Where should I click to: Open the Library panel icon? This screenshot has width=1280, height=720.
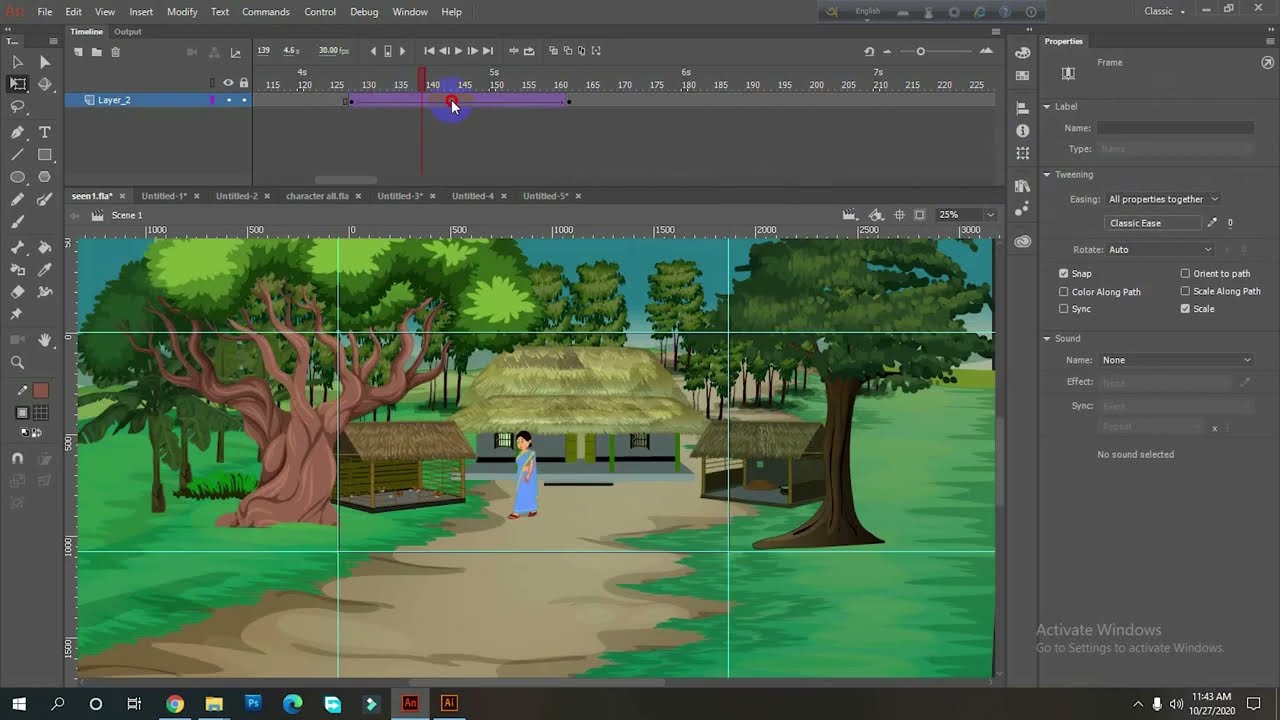pyautogui.click(x=1022, y=186)
